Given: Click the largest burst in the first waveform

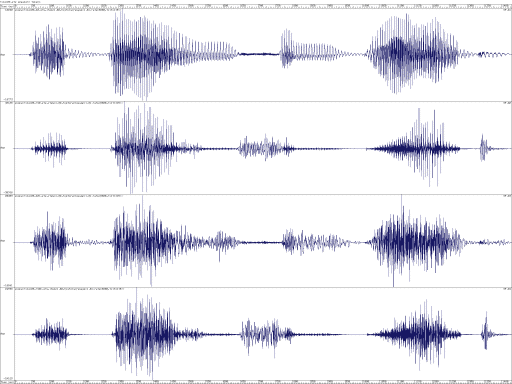Looking at the screenshot, I should tap(173, 54).
